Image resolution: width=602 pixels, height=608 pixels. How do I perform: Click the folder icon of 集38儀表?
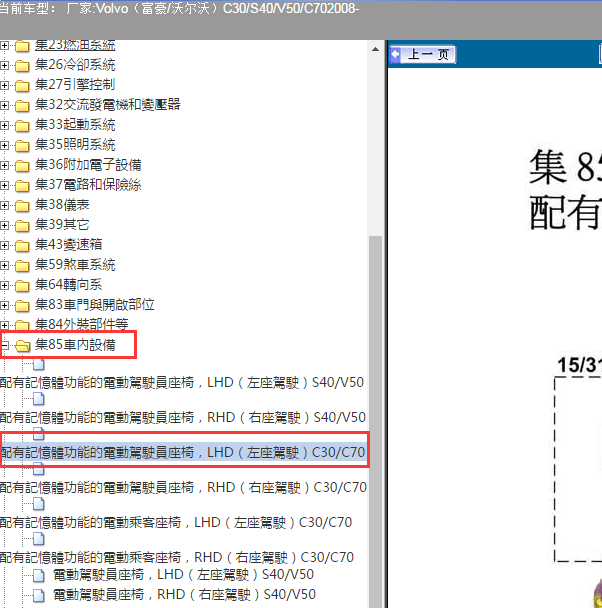click(x=22, y=206)
